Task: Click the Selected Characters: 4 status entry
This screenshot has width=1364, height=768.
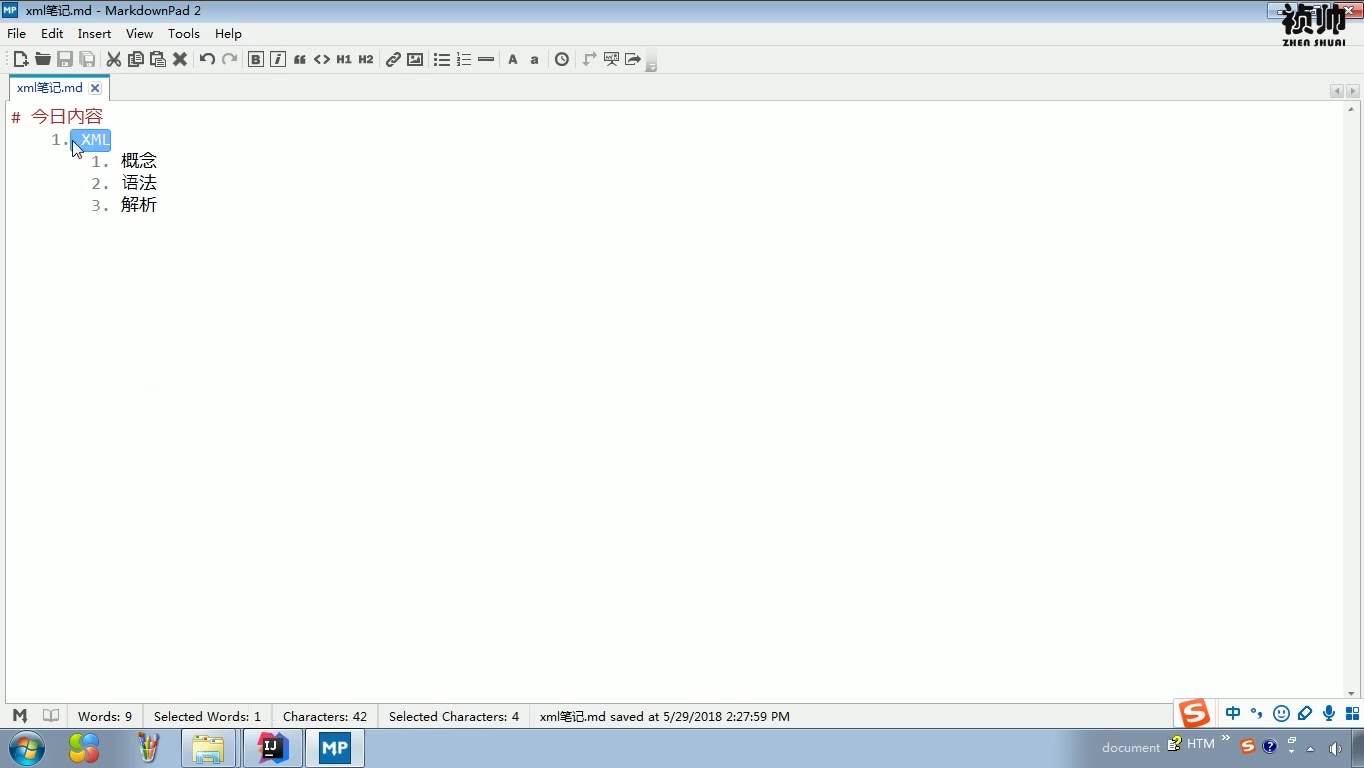Action: tap(454, 716)
